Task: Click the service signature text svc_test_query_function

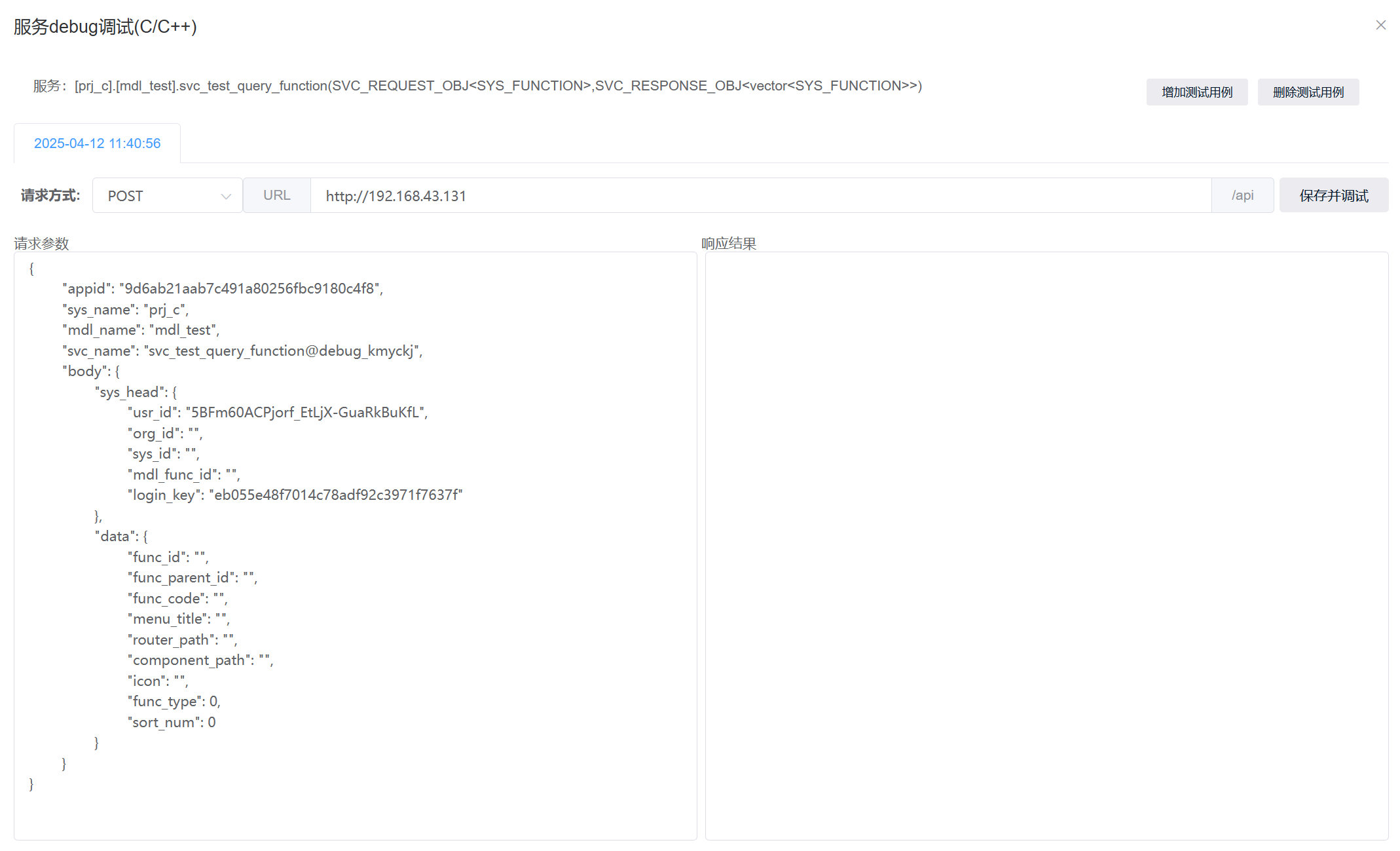Action: click(x=253, y=86)
